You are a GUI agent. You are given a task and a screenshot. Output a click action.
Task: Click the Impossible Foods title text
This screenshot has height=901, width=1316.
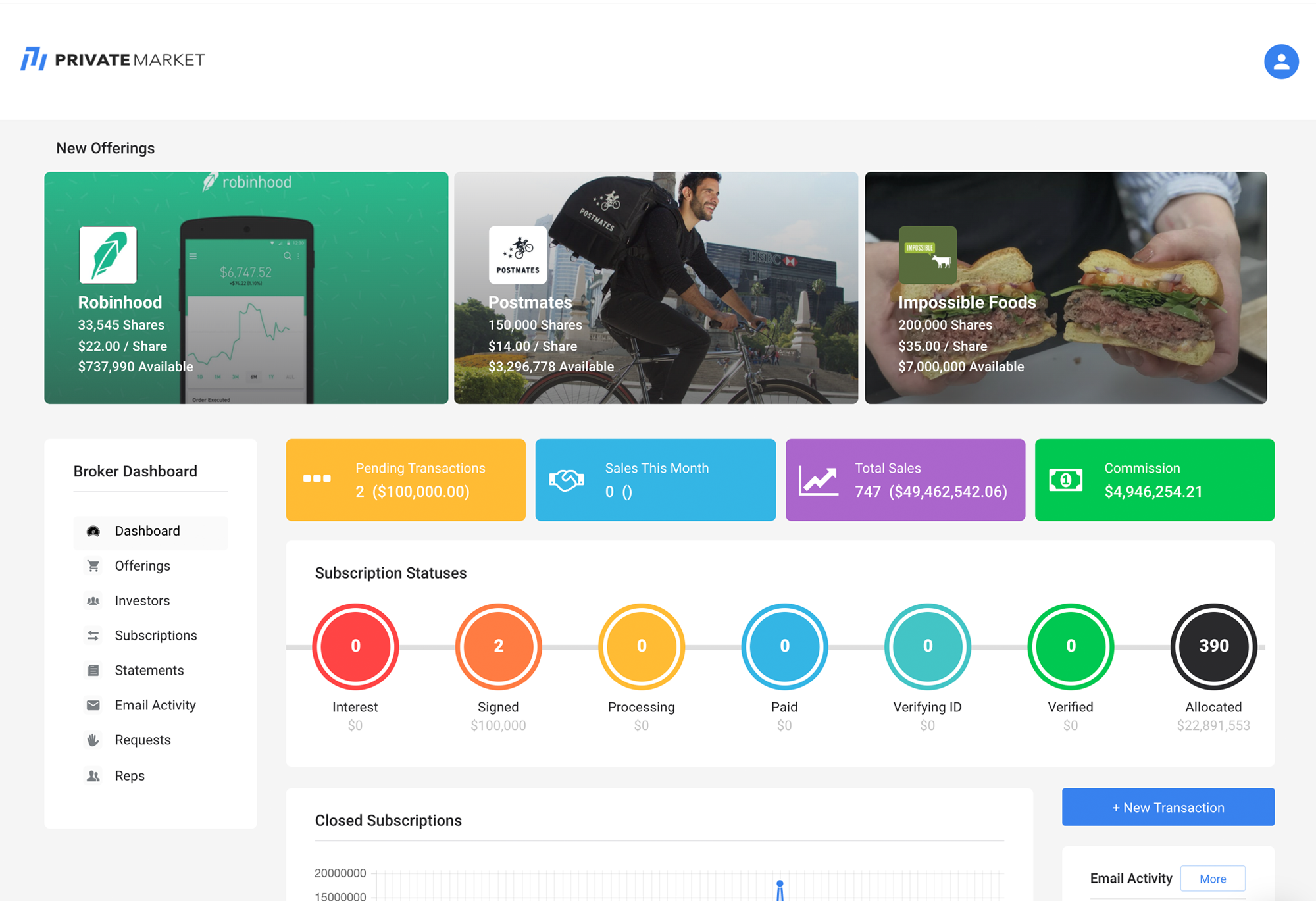point(967,302)
